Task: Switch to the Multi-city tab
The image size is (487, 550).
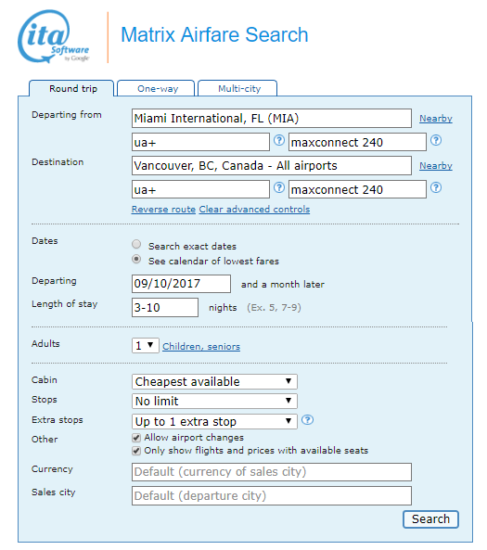Action: pyautogui.click(x=238, y=88)
